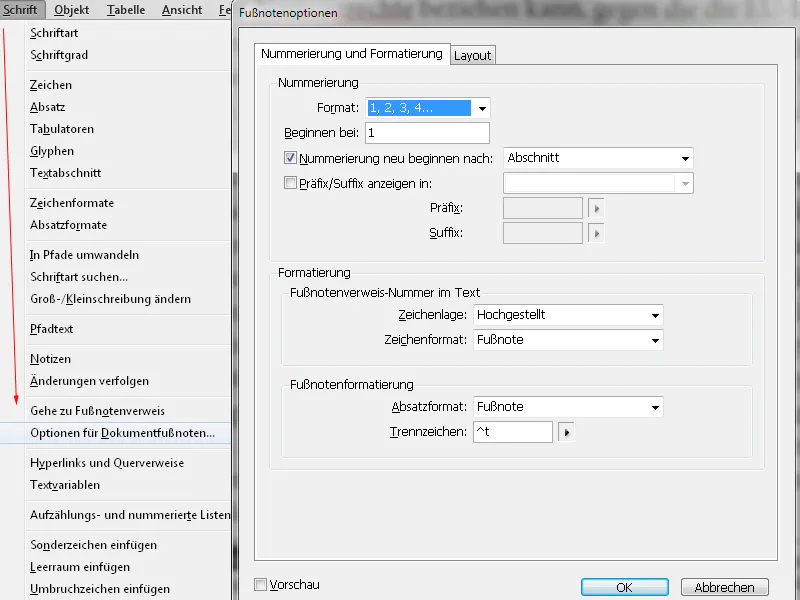Open the Trennzeichen special character menu arrow
800x600 pixels.
pos(565,431)
